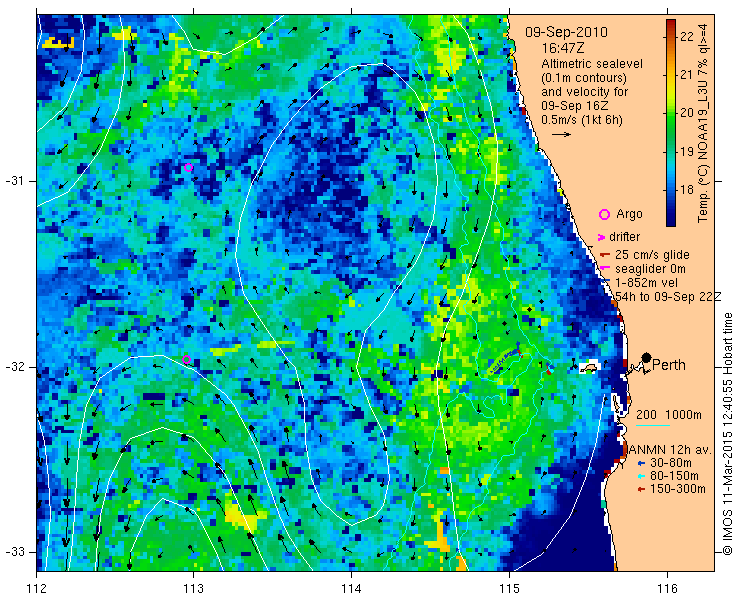Click the Argo float marker near latitude -31
Screen dimensions: 740x600
(188, 168)
